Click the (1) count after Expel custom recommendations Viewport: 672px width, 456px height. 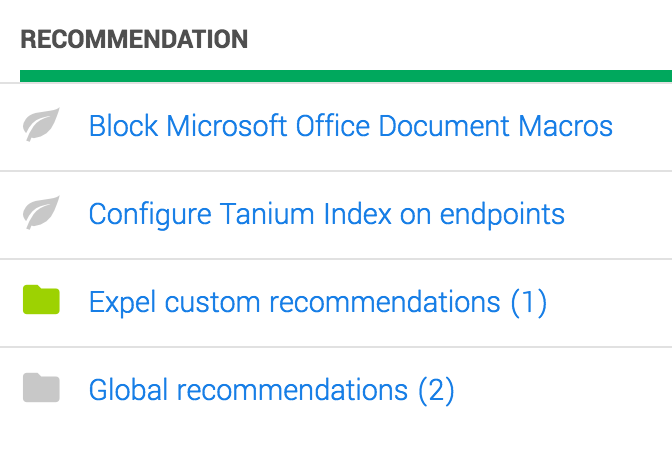coord(529,303)
